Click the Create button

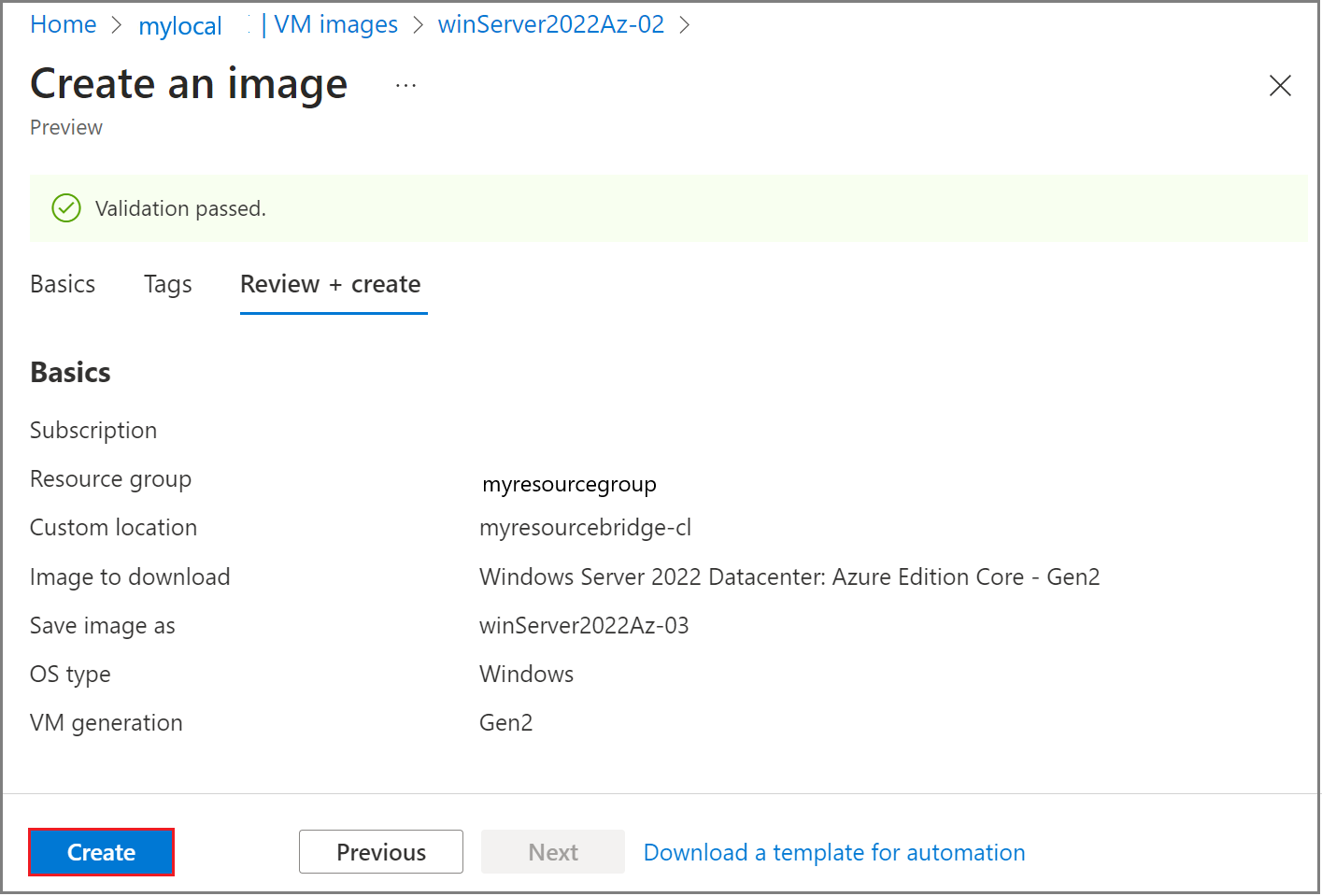[100, 852]
